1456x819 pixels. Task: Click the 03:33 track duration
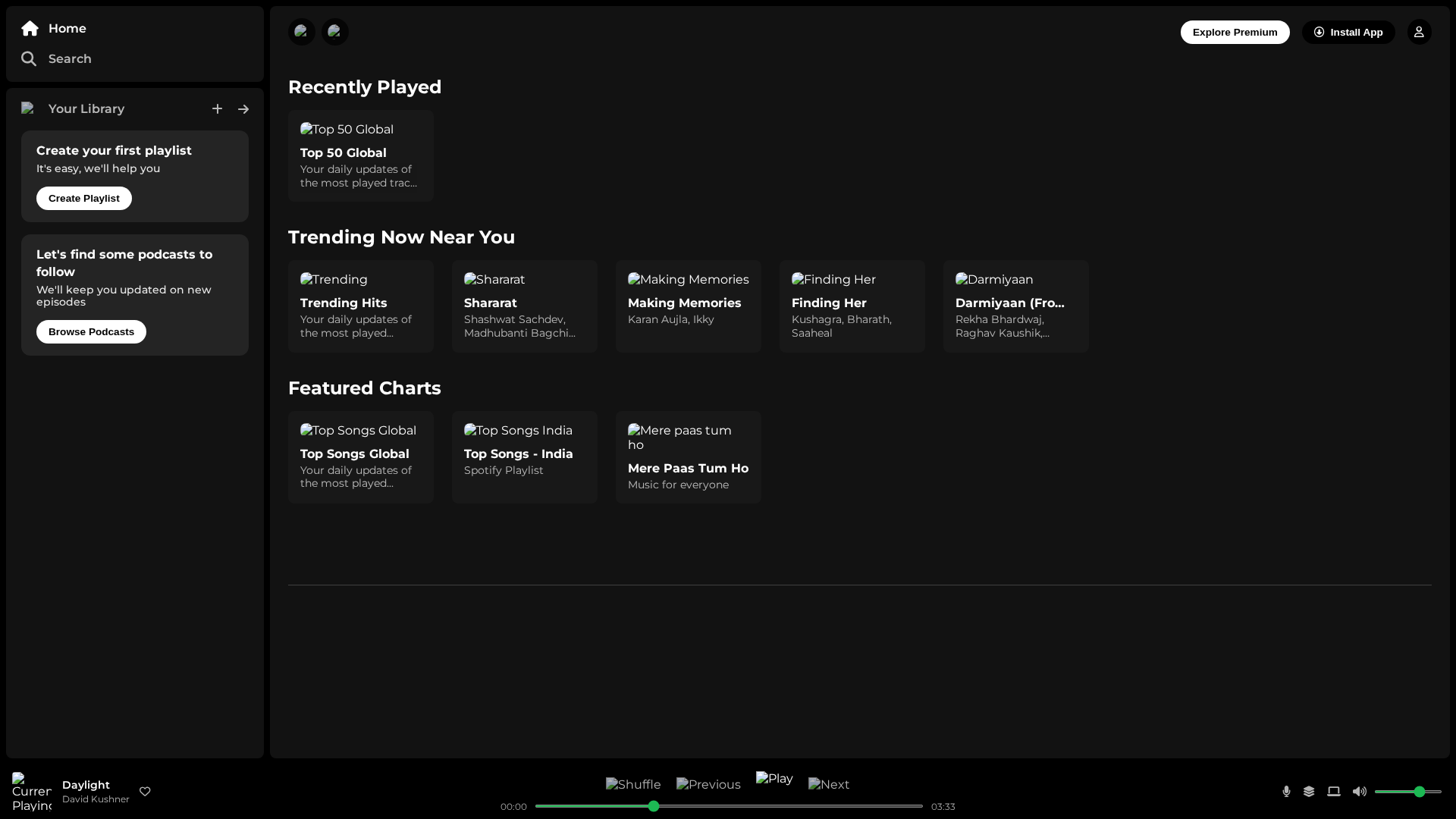pos(943,807)
